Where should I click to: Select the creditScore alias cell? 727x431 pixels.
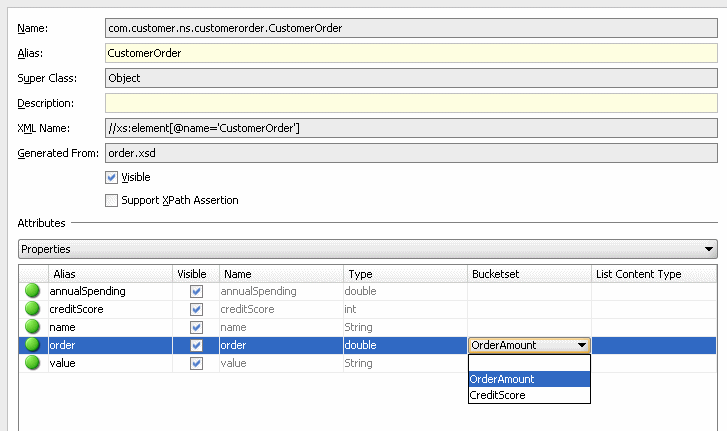pyautogui.click(x=110, y=309)
